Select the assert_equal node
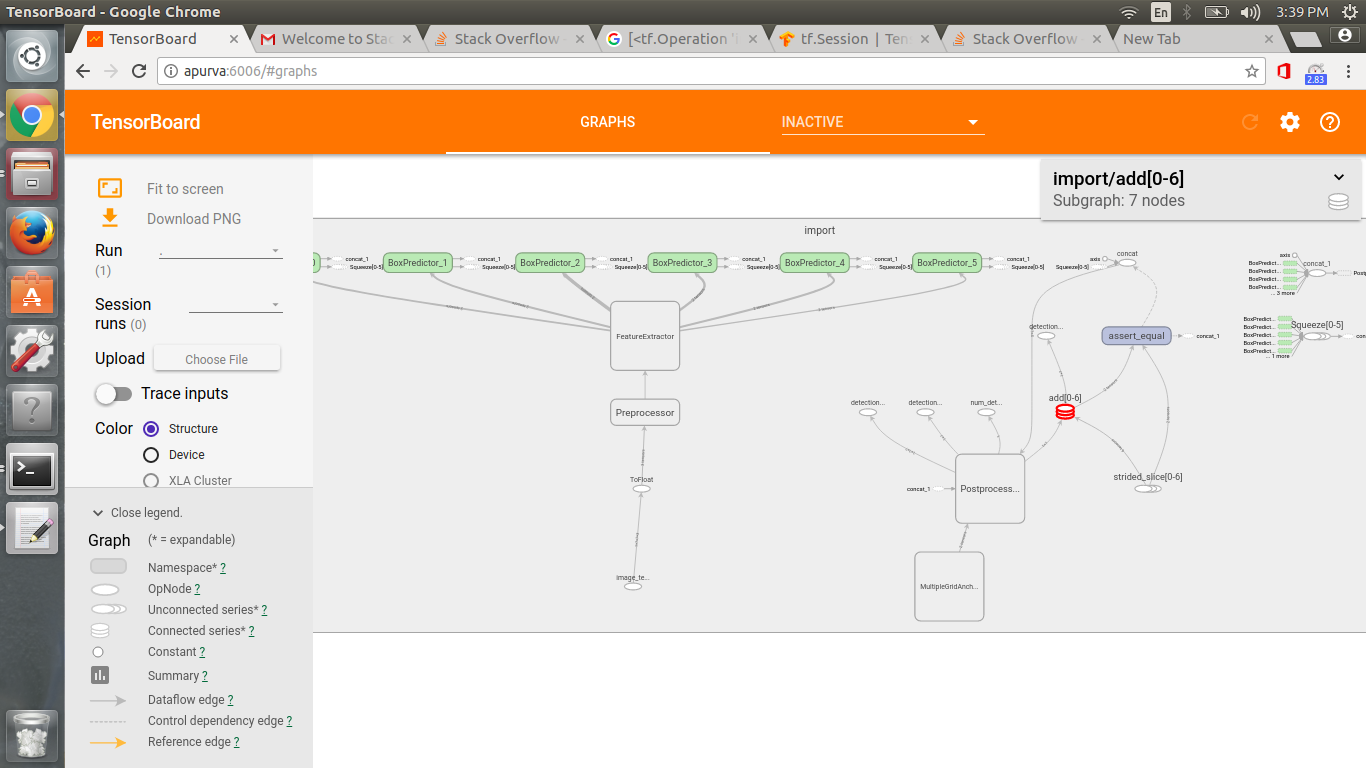Image resolution: width=1366 pixels, height=768 pixels. (1136, 336)
